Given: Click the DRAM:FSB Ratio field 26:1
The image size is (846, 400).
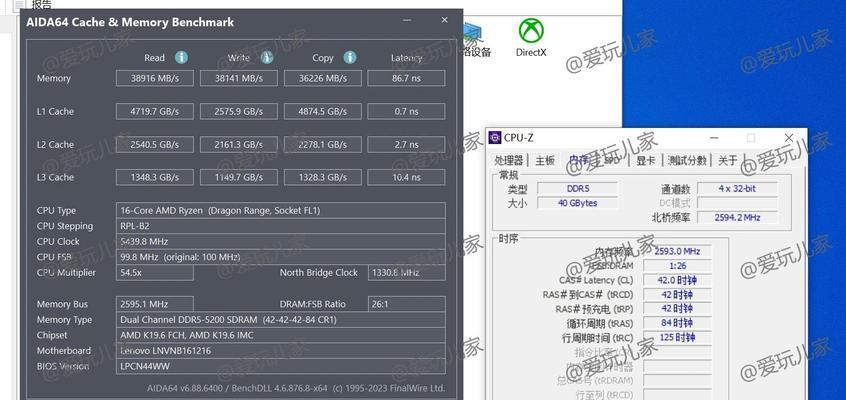Looking at the screenshot, I should click(x=406, y=304).
